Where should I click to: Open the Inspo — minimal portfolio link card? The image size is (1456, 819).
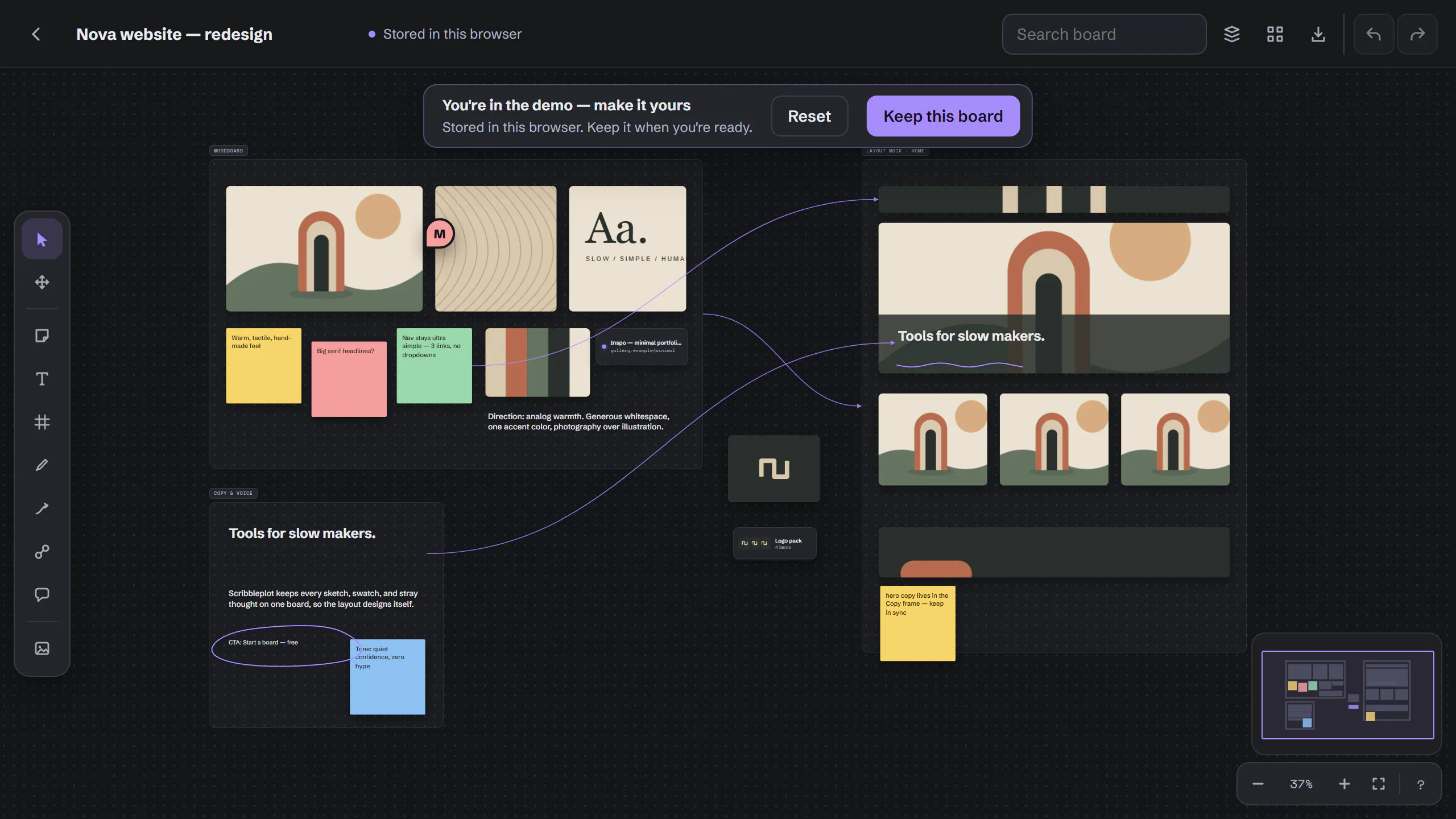point(642,346)
